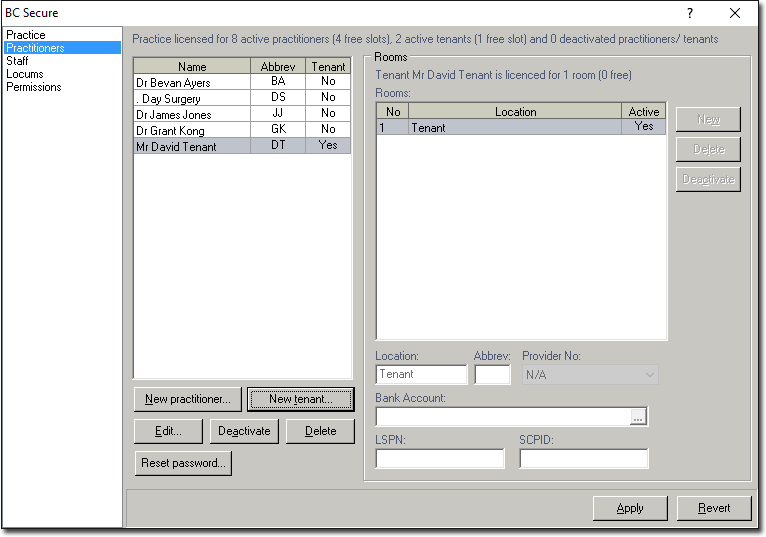The width and height of the screenshot is (766, 537).
Task: Revert the changes
Action: [x=714, y=508]
